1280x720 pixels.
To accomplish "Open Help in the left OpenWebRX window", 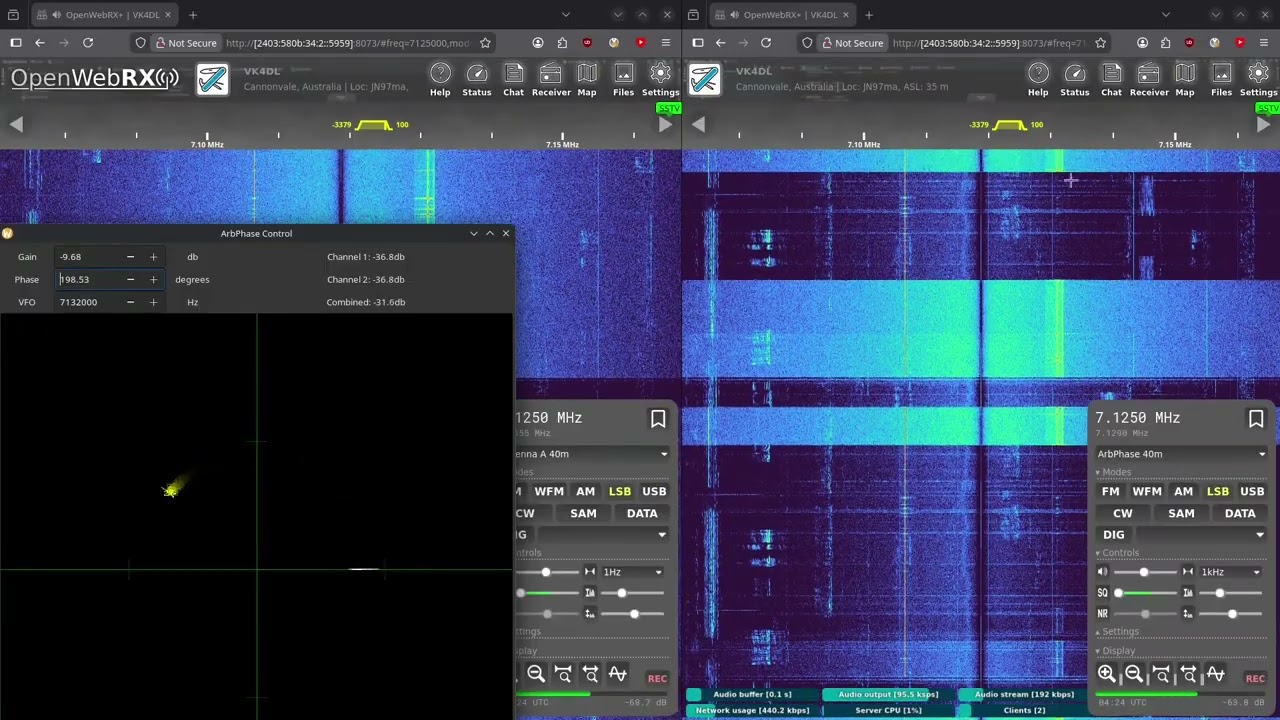I will point(440,80).
